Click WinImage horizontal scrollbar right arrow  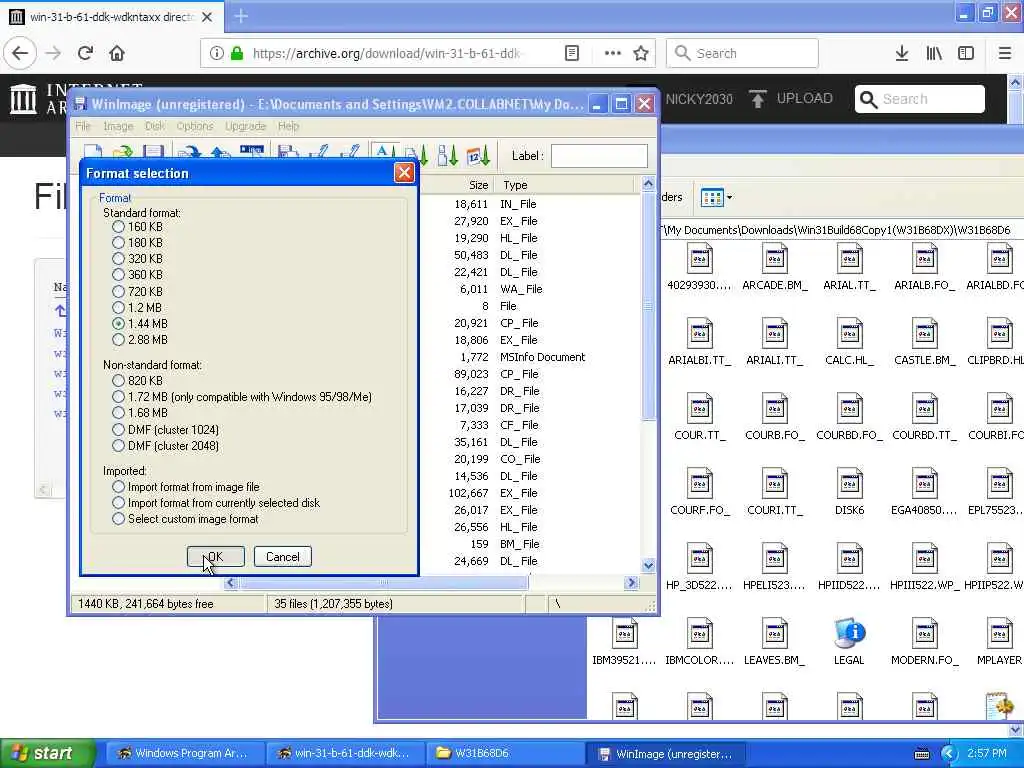click(631, 583)
